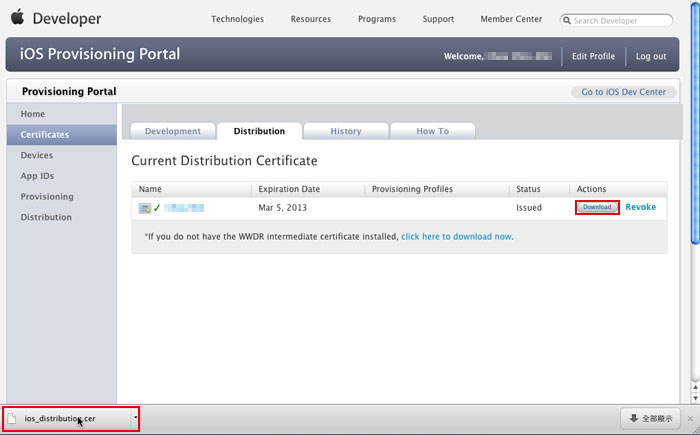The image size is (700, 435).
Task: Click the download arrow icon in the show all button
Action: click(x=633, y=418)
